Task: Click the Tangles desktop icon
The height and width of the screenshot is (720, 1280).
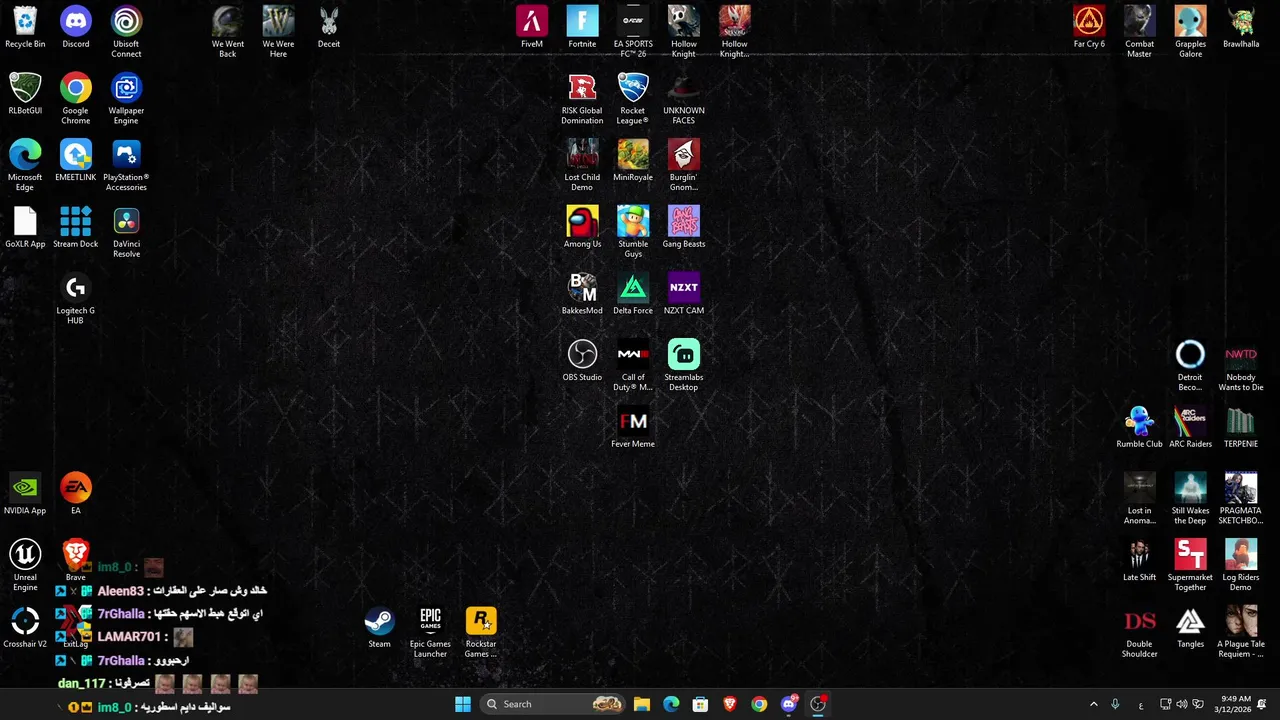Action: [1190, 627]
